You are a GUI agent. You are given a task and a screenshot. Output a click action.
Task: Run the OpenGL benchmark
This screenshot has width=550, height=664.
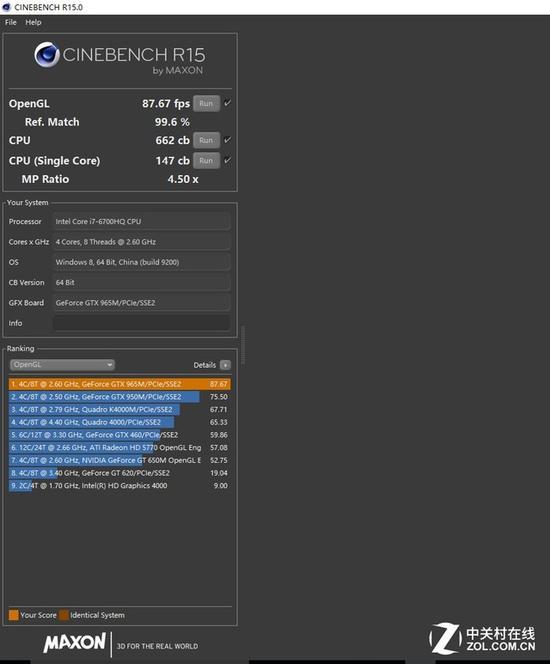point(207,103)
